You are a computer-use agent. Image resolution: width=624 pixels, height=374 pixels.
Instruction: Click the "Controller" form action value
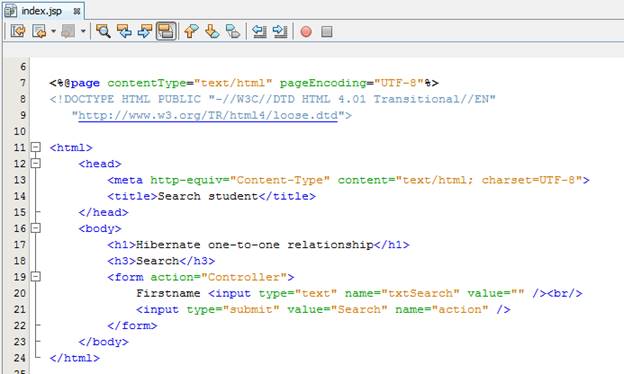click(x=244, y=277)
